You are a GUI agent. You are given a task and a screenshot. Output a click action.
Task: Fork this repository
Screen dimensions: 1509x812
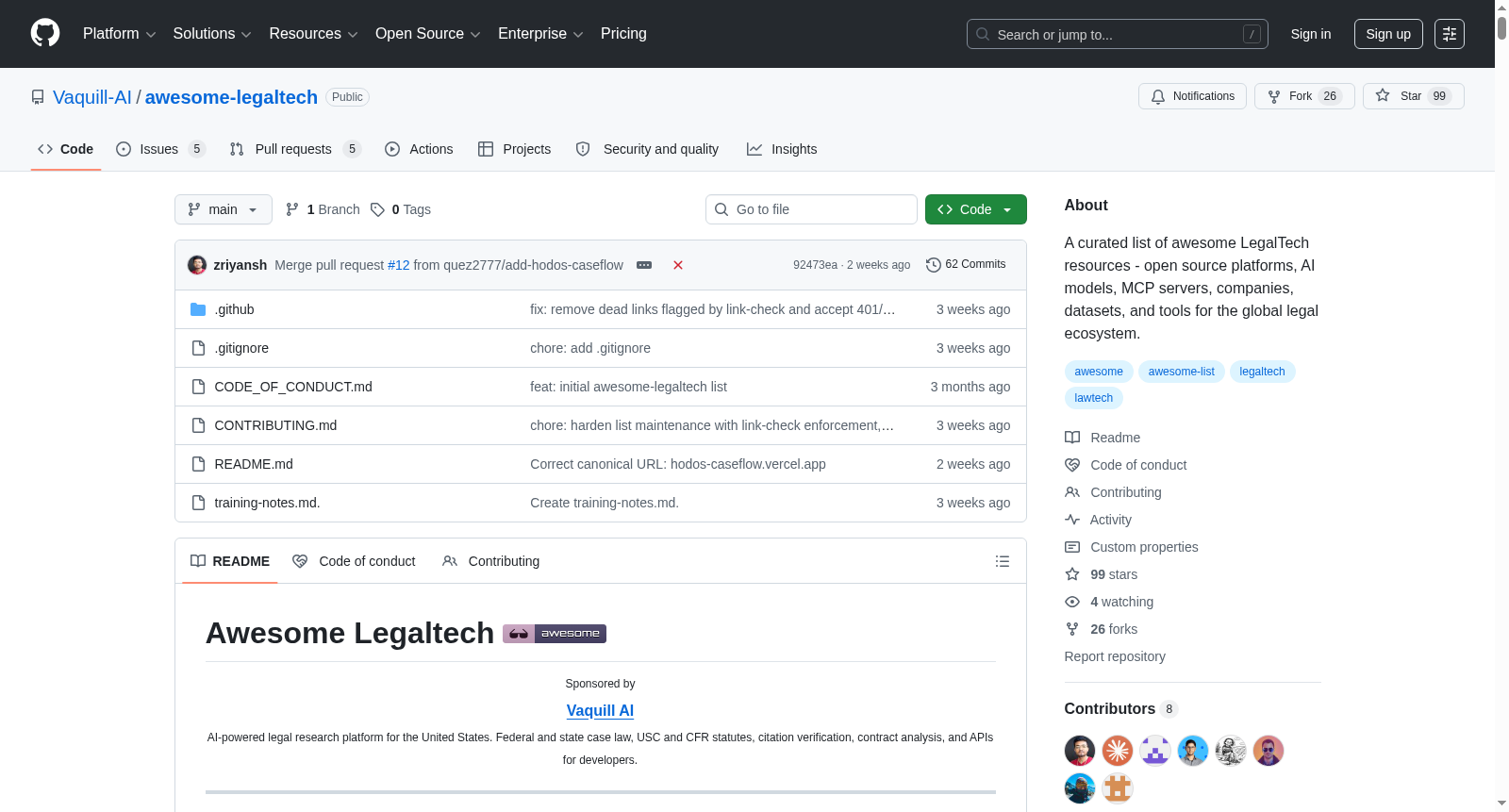coord(1304,96)
